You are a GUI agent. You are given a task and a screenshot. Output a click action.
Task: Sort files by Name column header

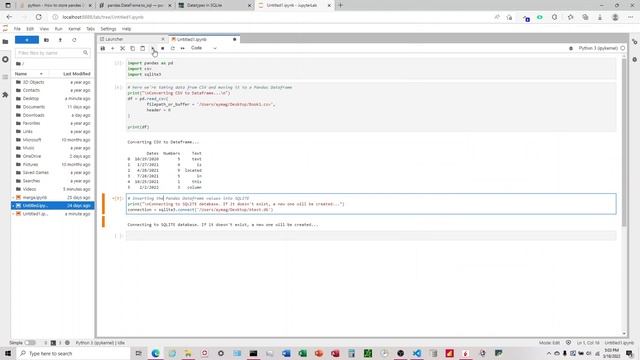click(x=29, y=74)
